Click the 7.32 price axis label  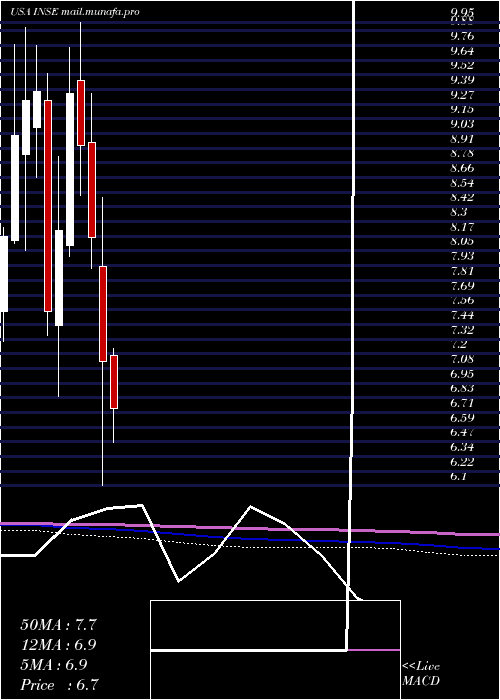click(x=462, y=330)
